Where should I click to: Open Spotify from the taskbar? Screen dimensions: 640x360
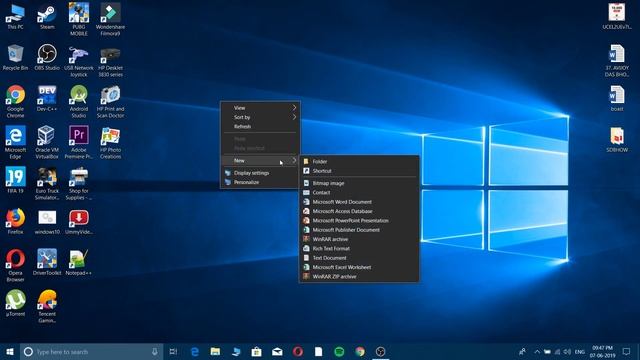click(339, 351)
